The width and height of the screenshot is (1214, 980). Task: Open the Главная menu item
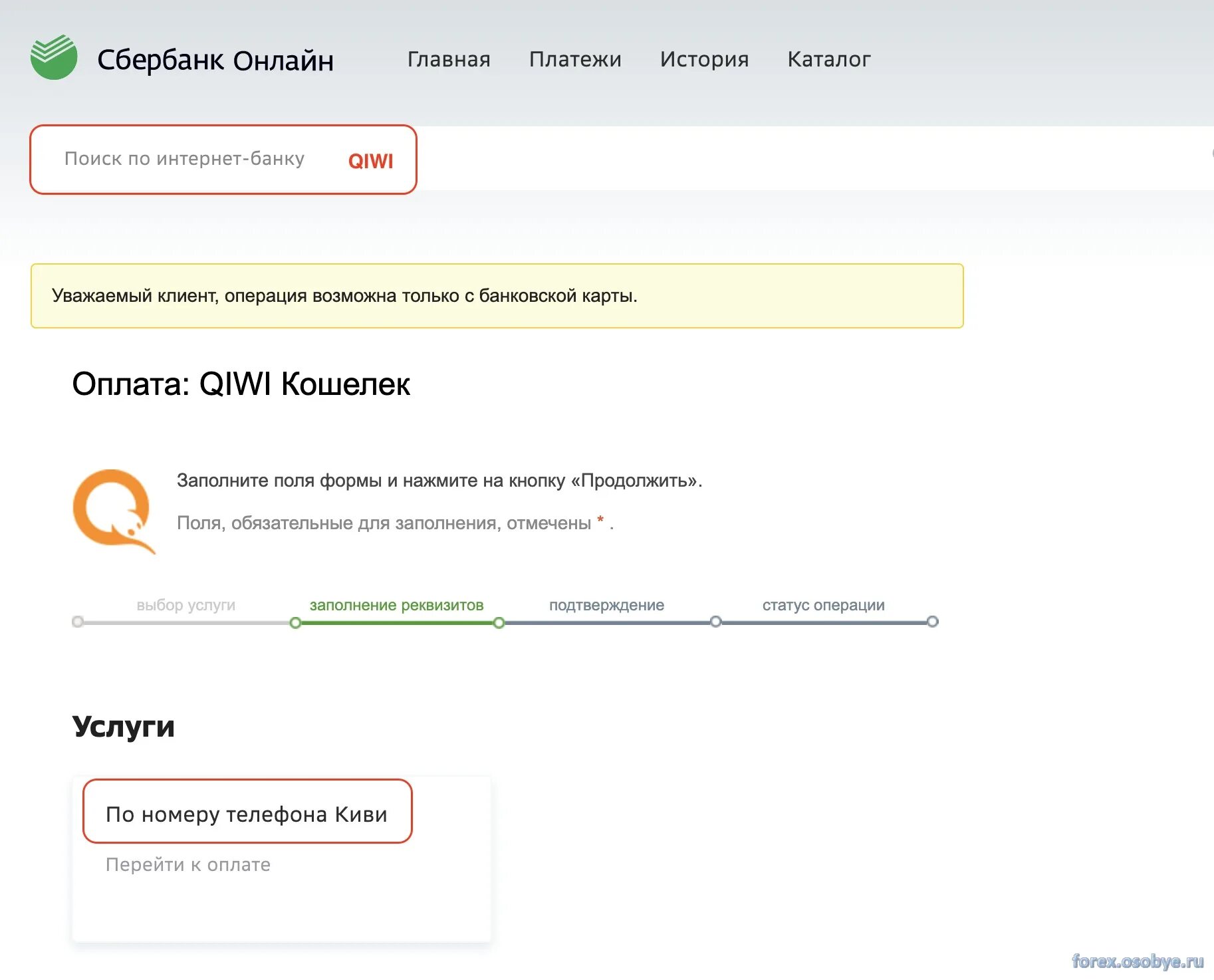pyautogui.click(x=449, y=59)
